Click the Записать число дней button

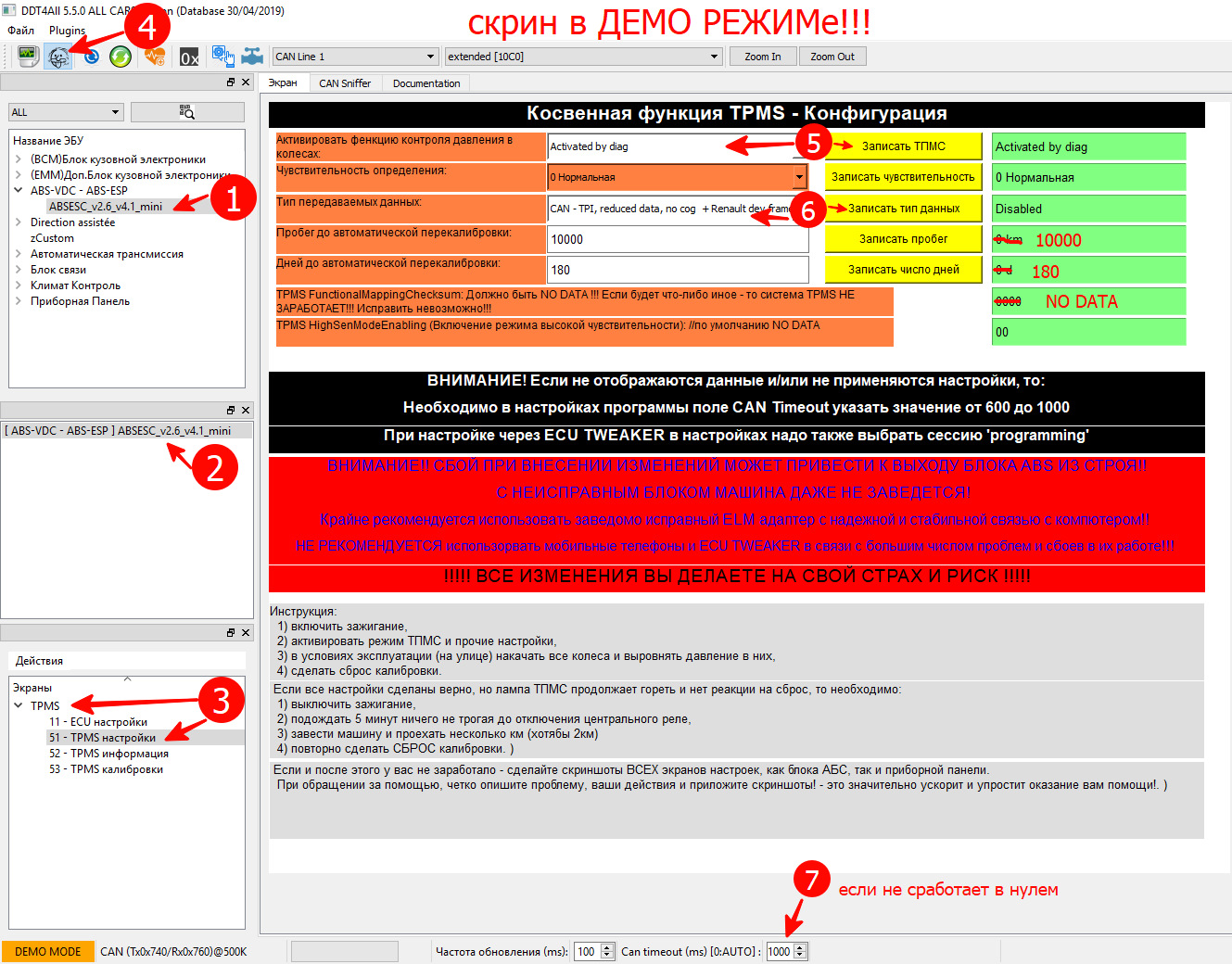(904, 270)
